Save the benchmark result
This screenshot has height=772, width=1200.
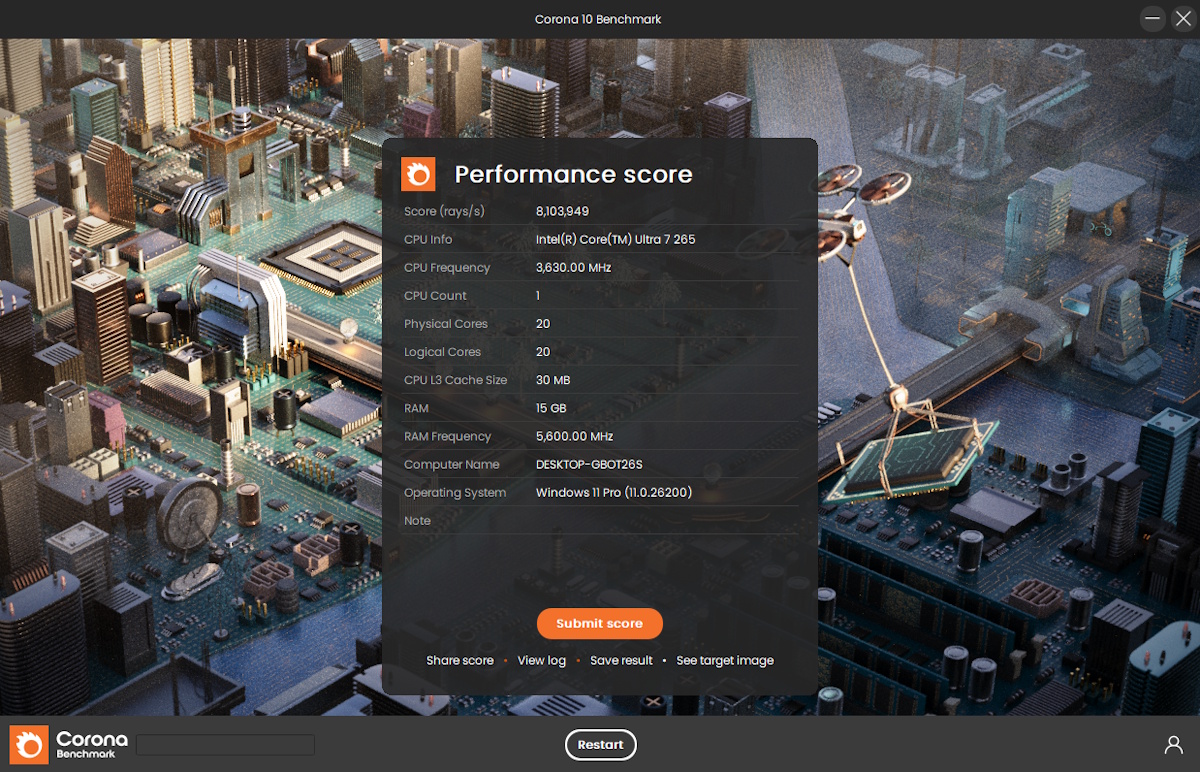click(x=621, y=660)
